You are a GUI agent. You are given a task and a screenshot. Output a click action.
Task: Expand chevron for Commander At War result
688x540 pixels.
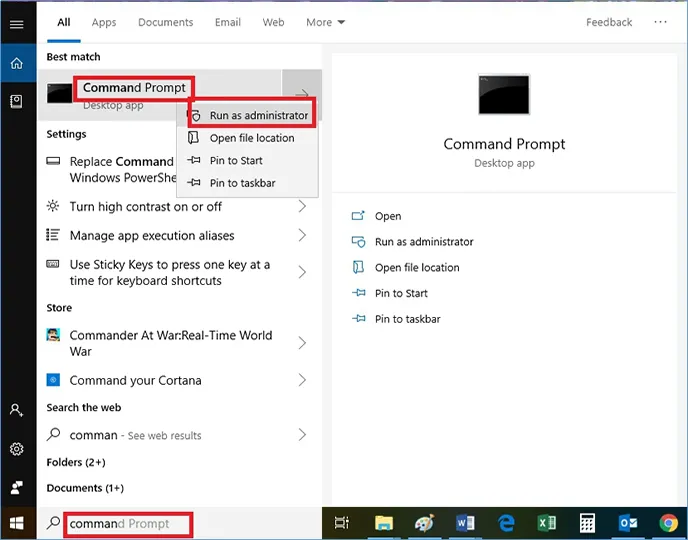coord(302,343)
